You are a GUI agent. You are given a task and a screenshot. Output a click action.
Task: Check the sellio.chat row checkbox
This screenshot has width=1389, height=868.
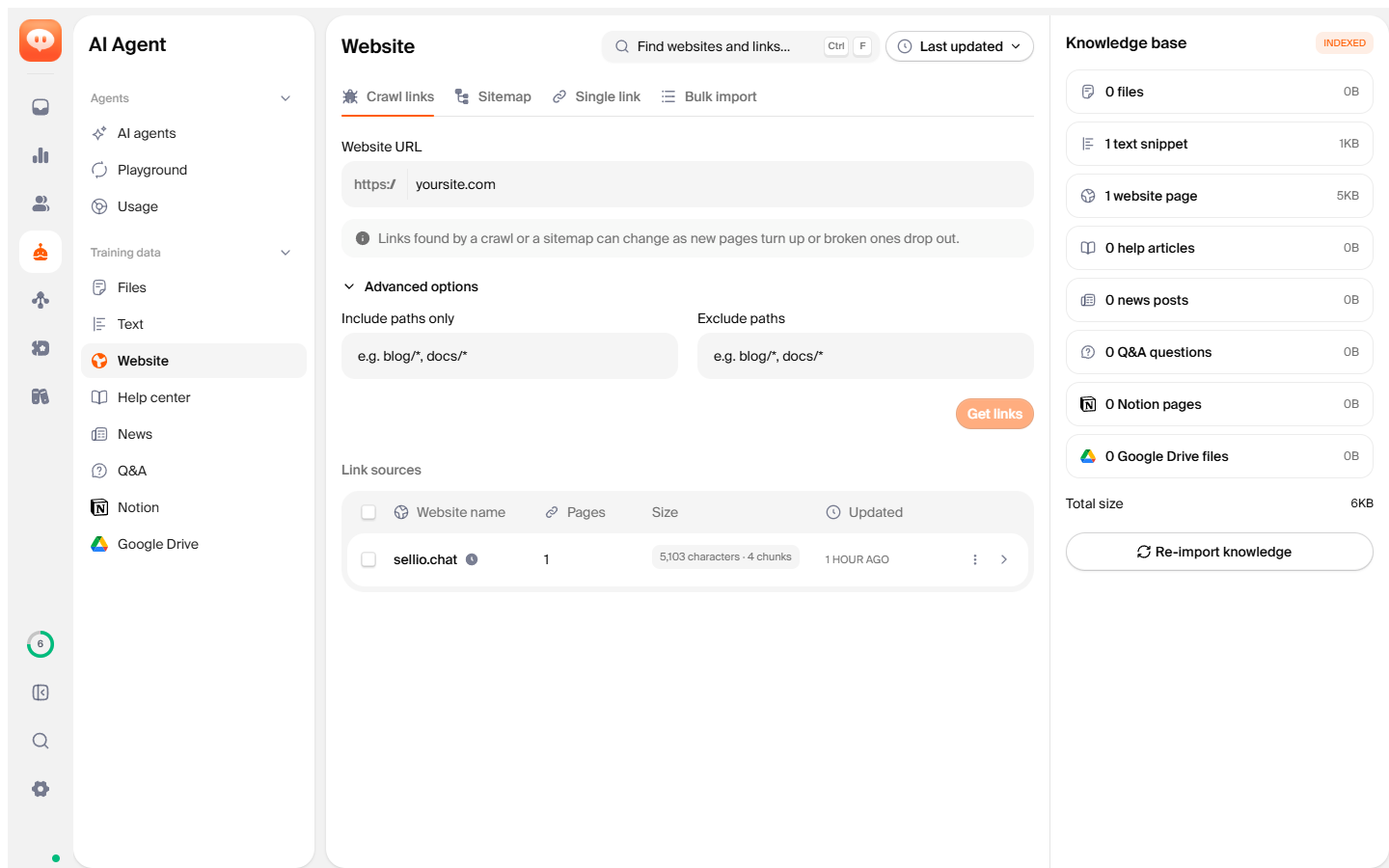368,559
